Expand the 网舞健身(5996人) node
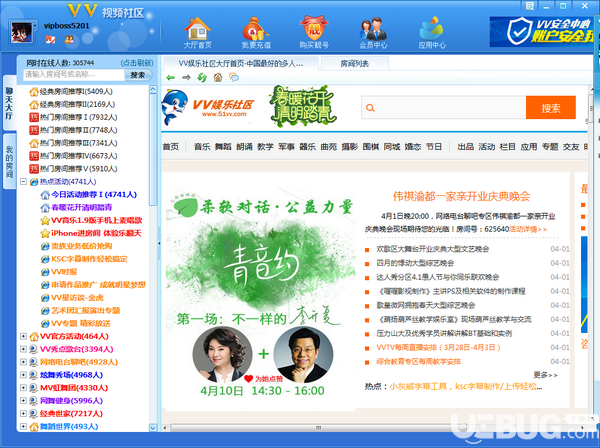 tap(23, 401)
